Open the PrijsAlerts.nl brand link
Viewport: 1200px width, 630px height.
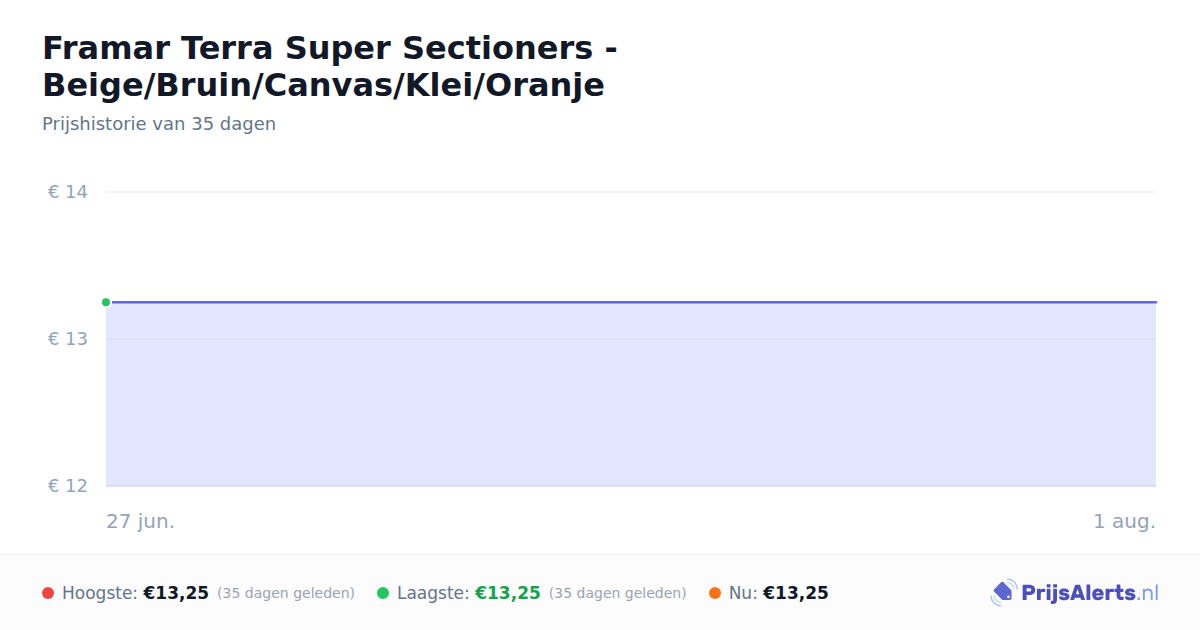(1075, 593)
